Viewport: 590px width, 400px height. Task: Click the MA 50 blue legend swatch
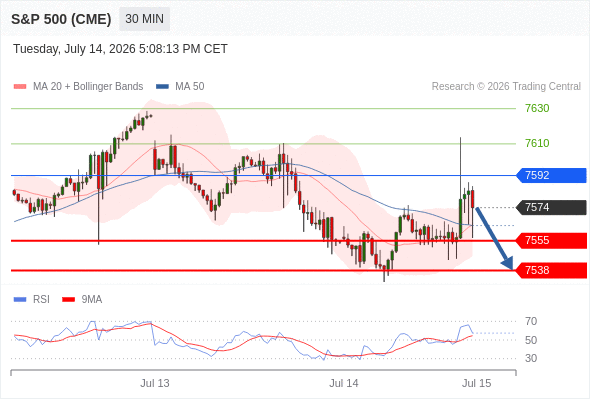point(162,87)
